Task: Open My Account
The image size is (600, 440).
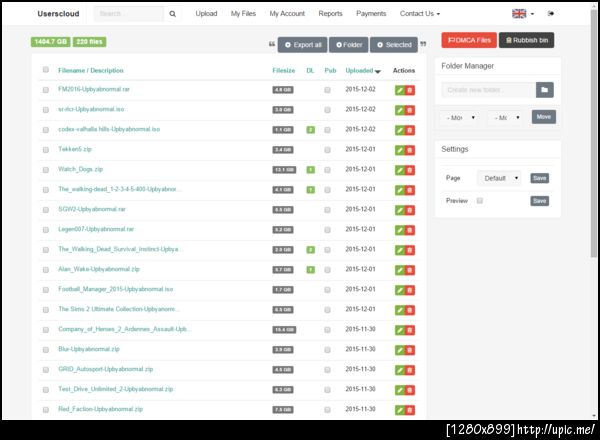Action: [287, 14]
